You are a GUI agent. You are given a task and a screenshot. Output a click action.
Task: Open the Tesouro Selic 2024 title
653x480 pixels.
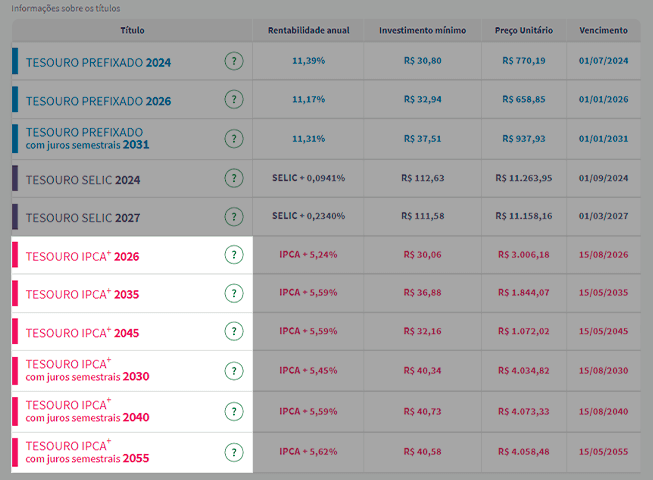coord(83,180)
